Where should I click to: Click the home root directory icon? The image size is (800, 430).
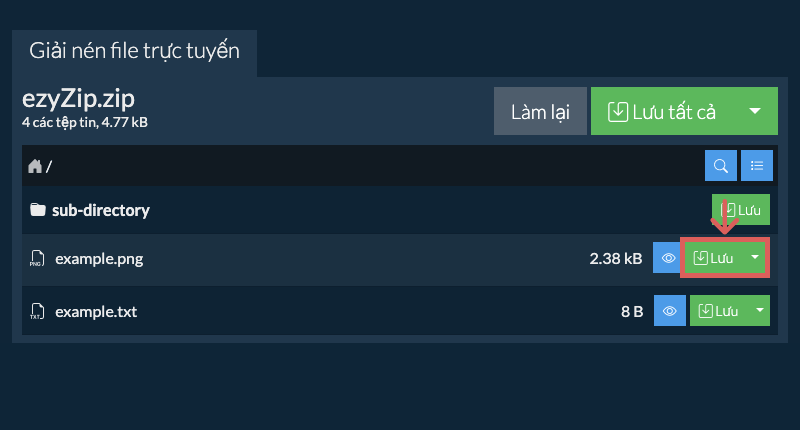[35, 166]
